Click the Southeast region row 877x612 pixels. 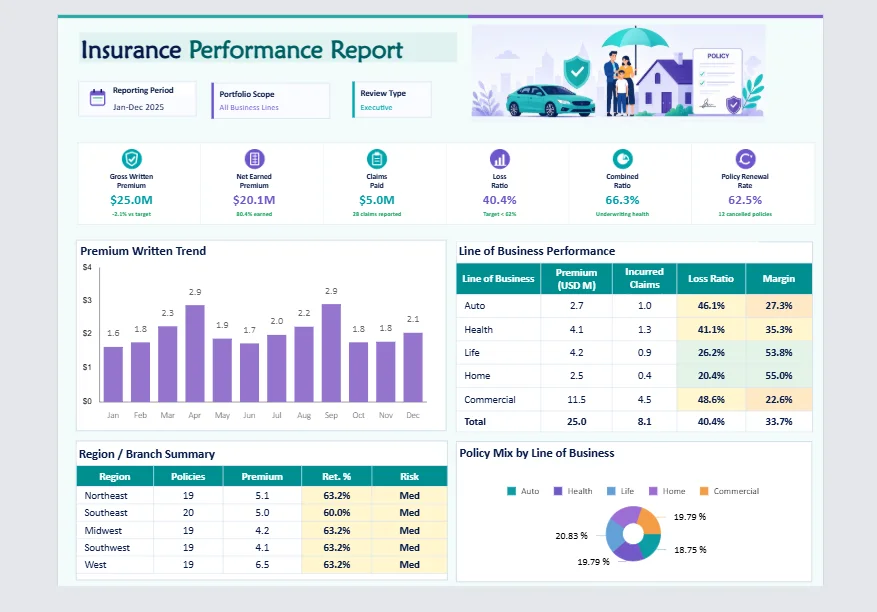262,512
